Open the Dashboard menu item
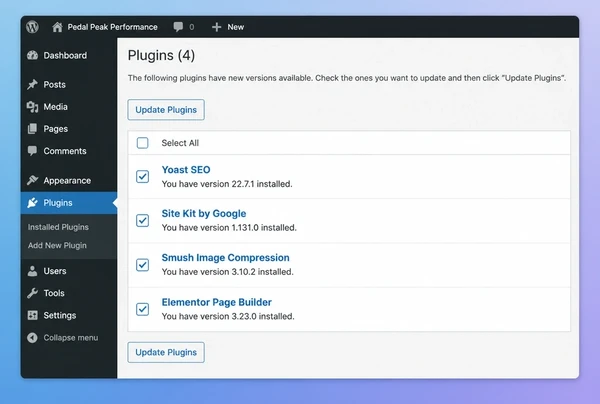The image size is (600, 404). point(65,55)
